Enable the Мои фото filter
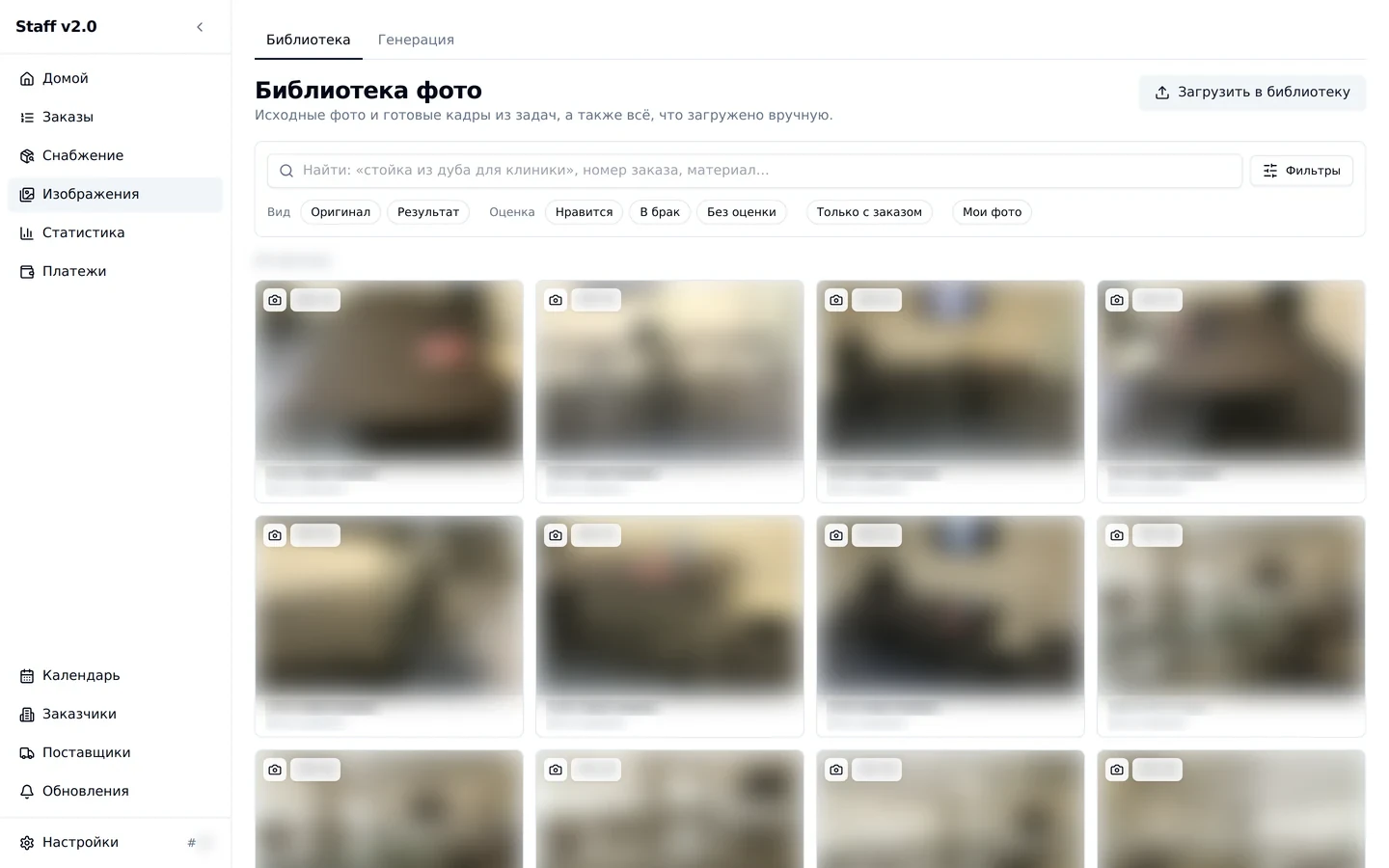The image size is (1389, 868). pos(992,212)
